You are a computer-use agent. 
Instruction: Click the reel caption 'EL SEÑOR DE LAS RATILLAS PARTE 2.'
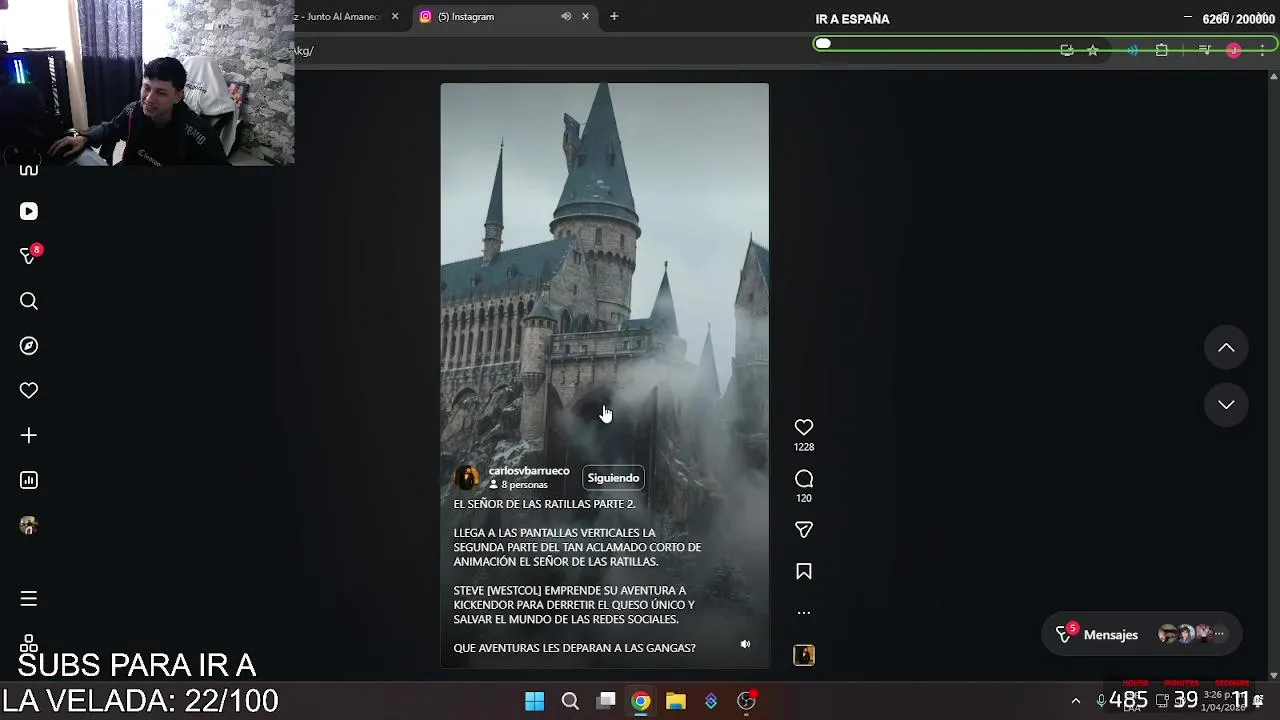coord(545,504)
